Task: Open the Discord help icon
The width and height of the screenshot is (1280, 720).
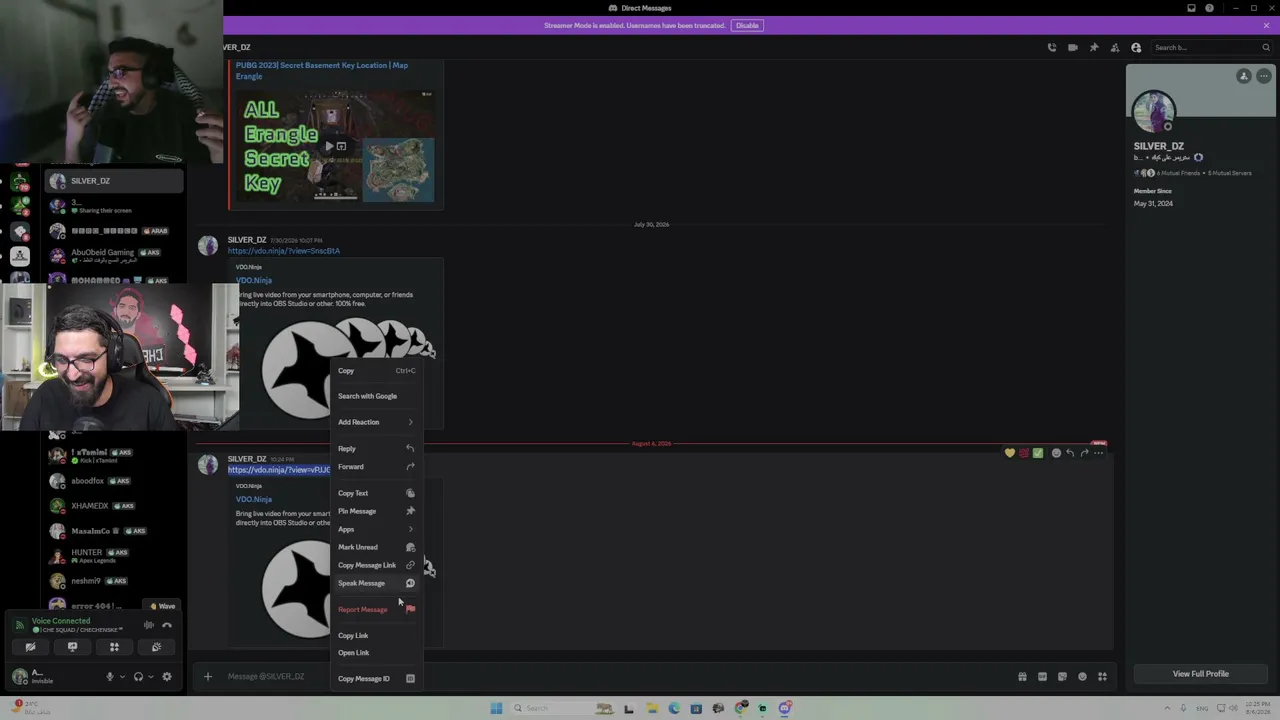Action: point(1209,8)
